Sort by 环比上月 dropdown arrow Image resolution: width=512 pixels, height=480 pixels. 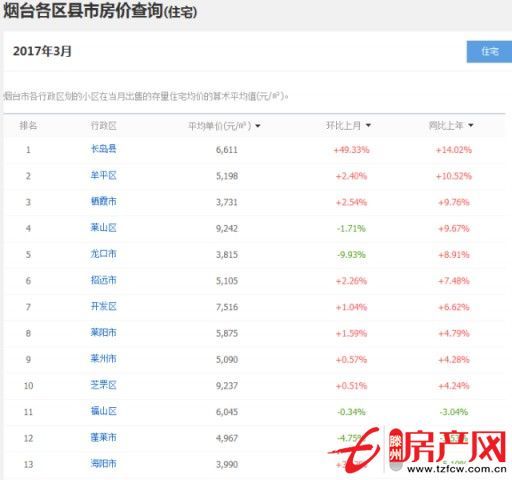(368, 125)
